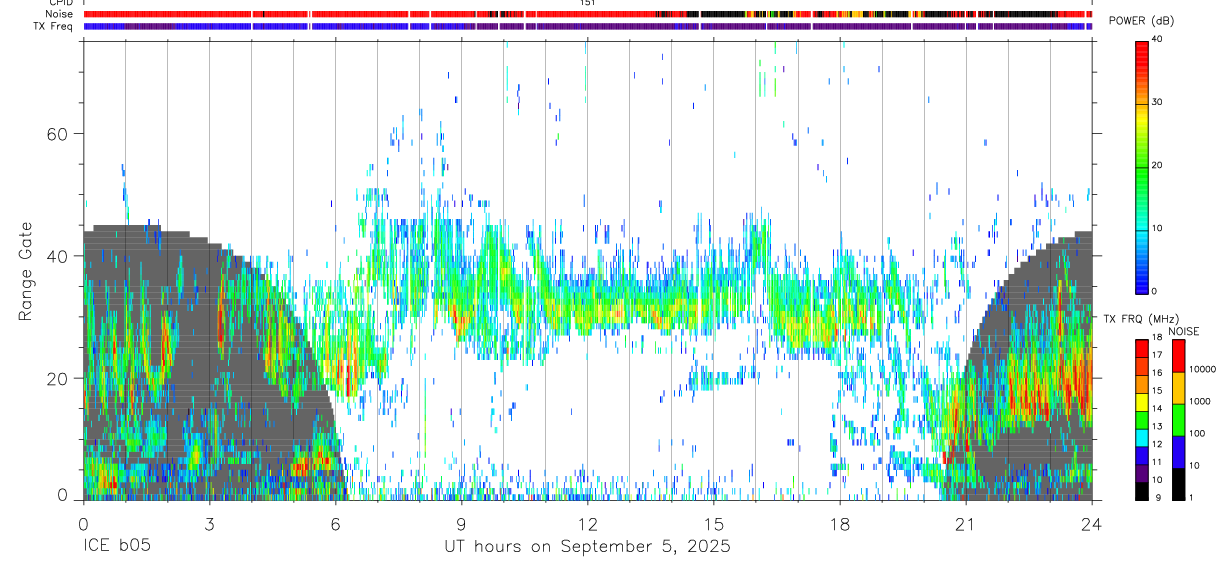Click the TX FRQ (MHz) legend title
The height and width of the screenshot is (567, 1228).
click(1141, 319)
